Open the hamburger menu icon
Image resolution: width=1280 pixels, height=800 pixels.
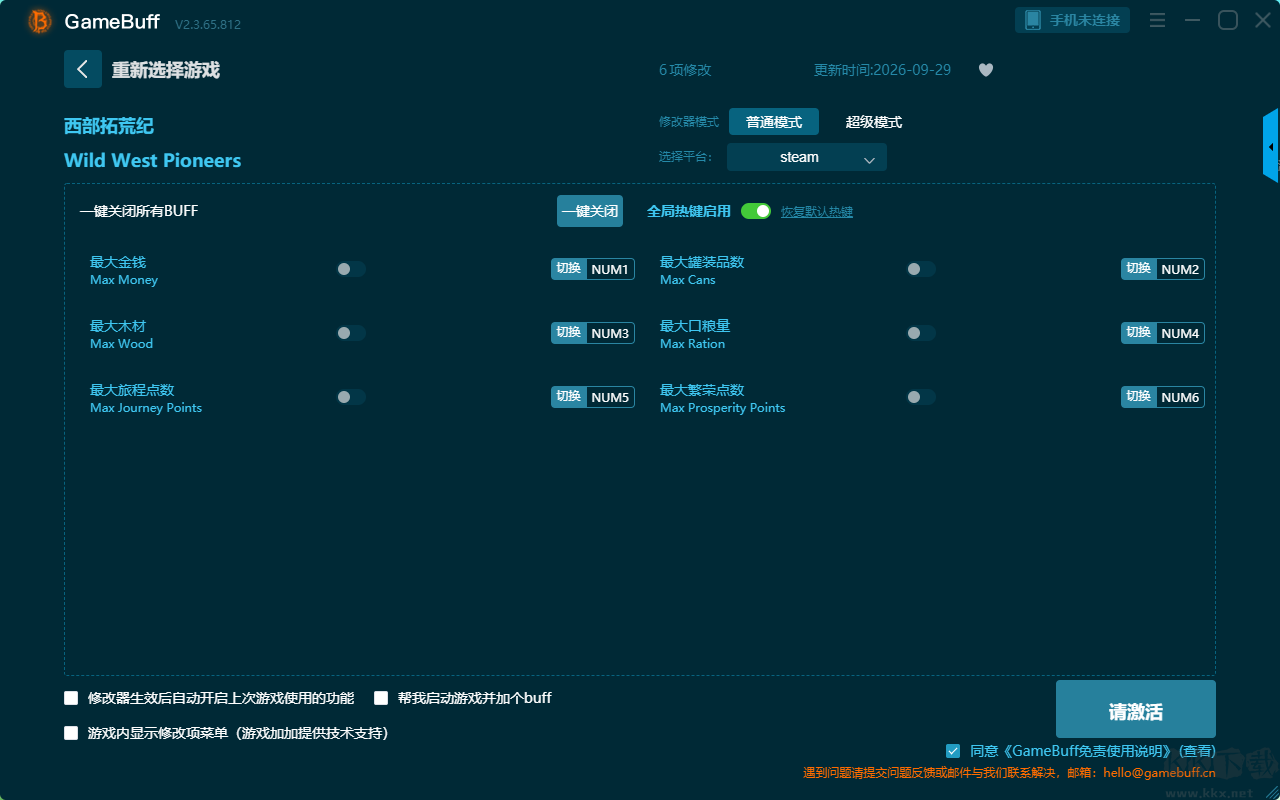click(x=1157, y=20)
